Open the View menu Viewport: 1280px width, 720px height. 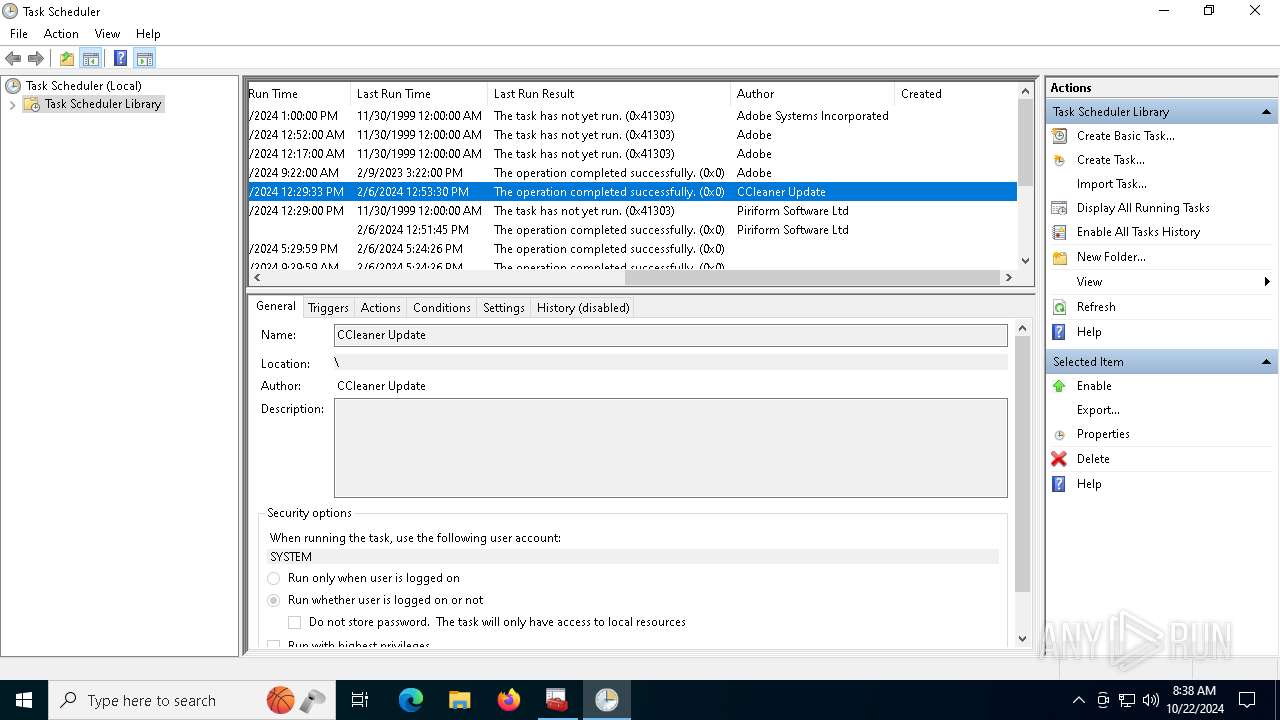click(107, 34)
